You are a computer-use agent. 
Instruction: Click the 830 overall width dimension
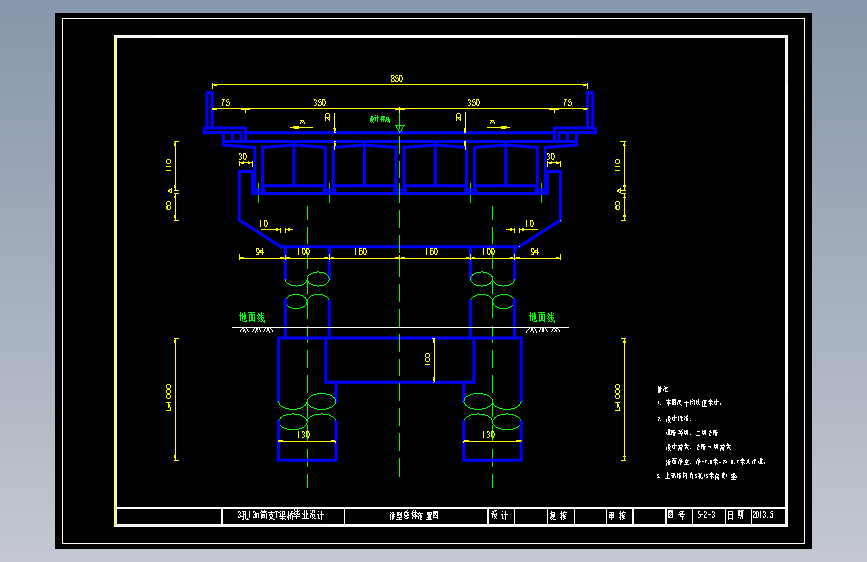pyautogui.click(x=396, y=79)
